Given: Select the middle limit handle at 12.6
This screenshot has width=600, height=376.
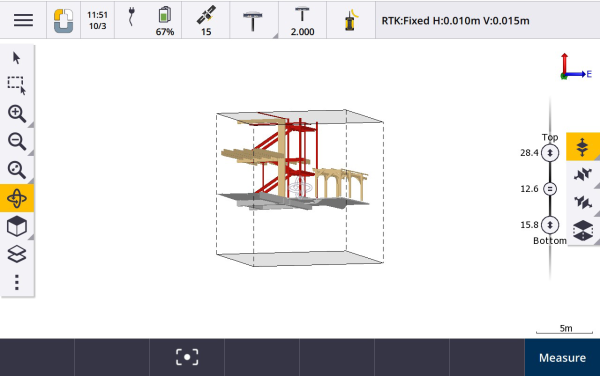Looking at the screenshot, I should [550, 189].
